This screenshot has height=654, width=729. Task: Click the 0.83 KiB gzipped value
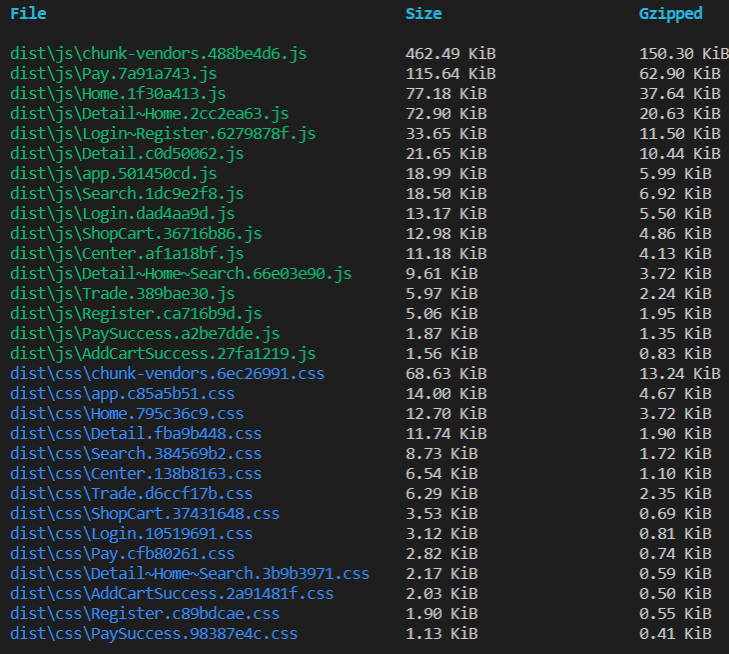676,353
